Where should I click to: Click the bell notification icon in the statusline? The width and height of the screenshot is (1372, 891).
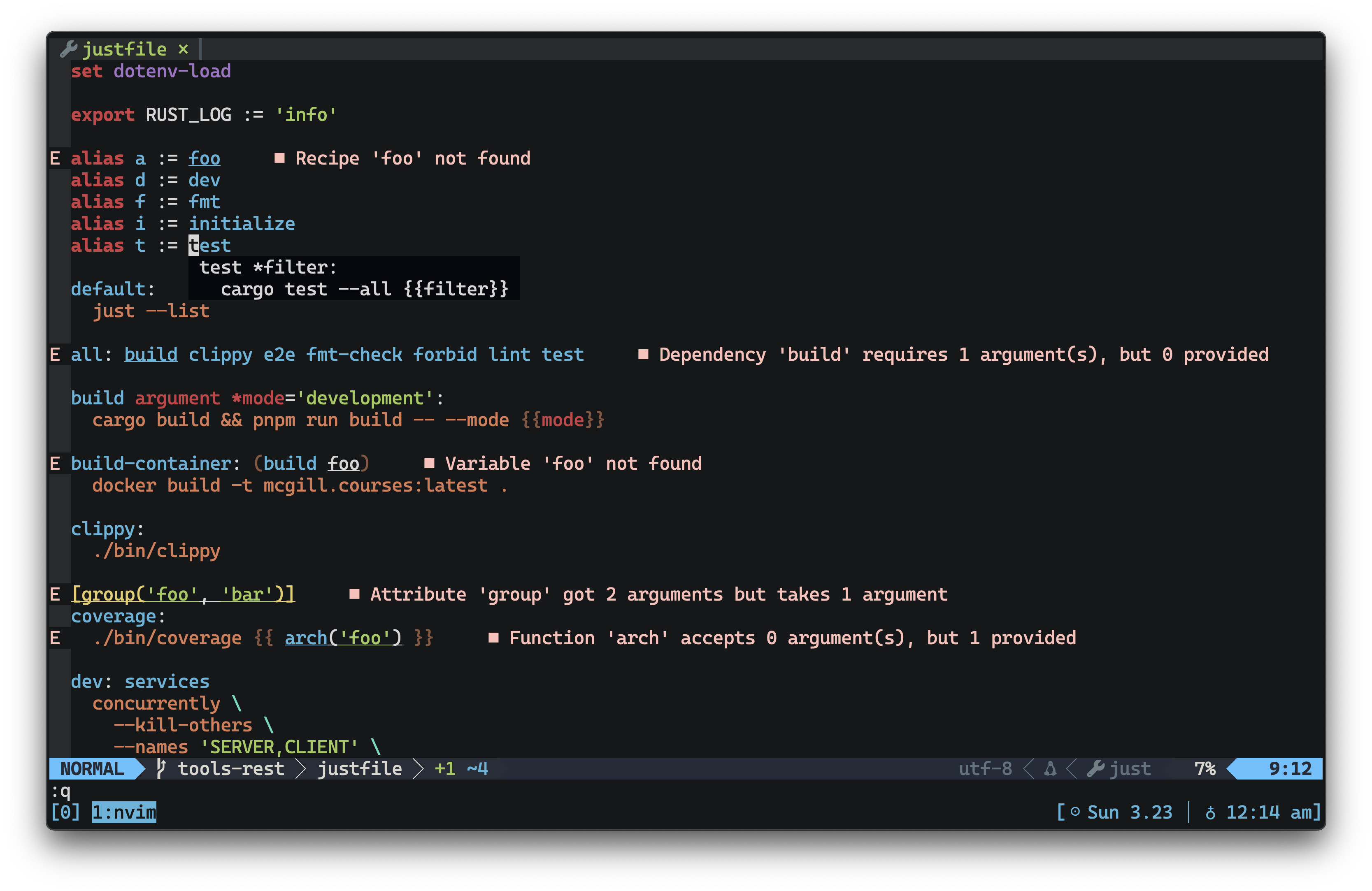1051,768
